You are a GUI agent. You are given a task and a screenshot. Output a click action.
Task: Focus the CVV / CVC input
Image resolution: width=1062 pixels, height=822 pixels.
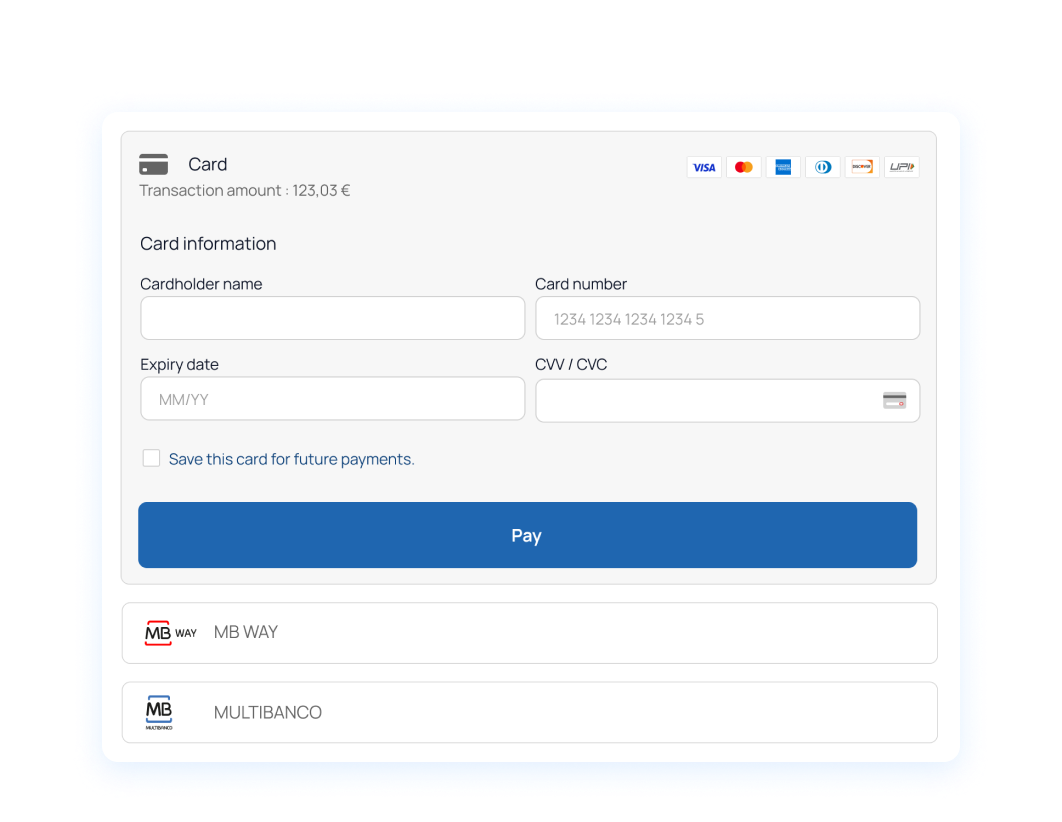705,401
